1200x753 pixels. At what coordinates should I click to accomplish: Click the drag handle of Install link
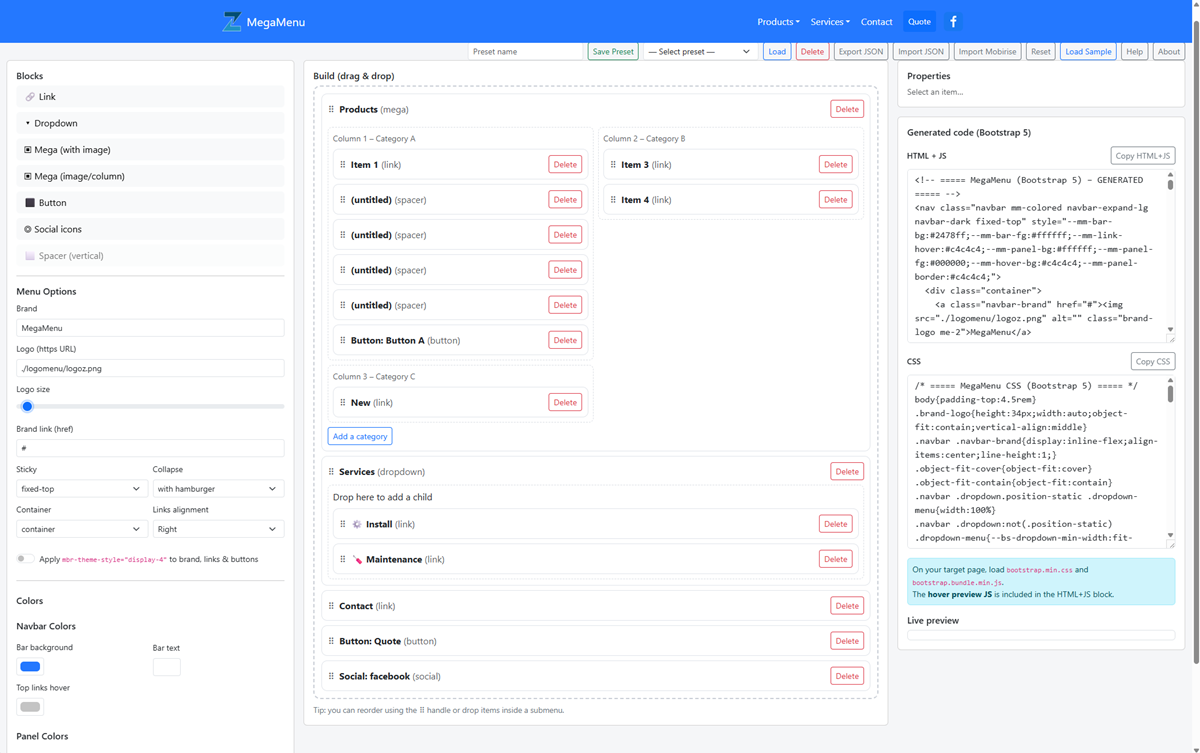pyautogui.click(x=342, y=524)
